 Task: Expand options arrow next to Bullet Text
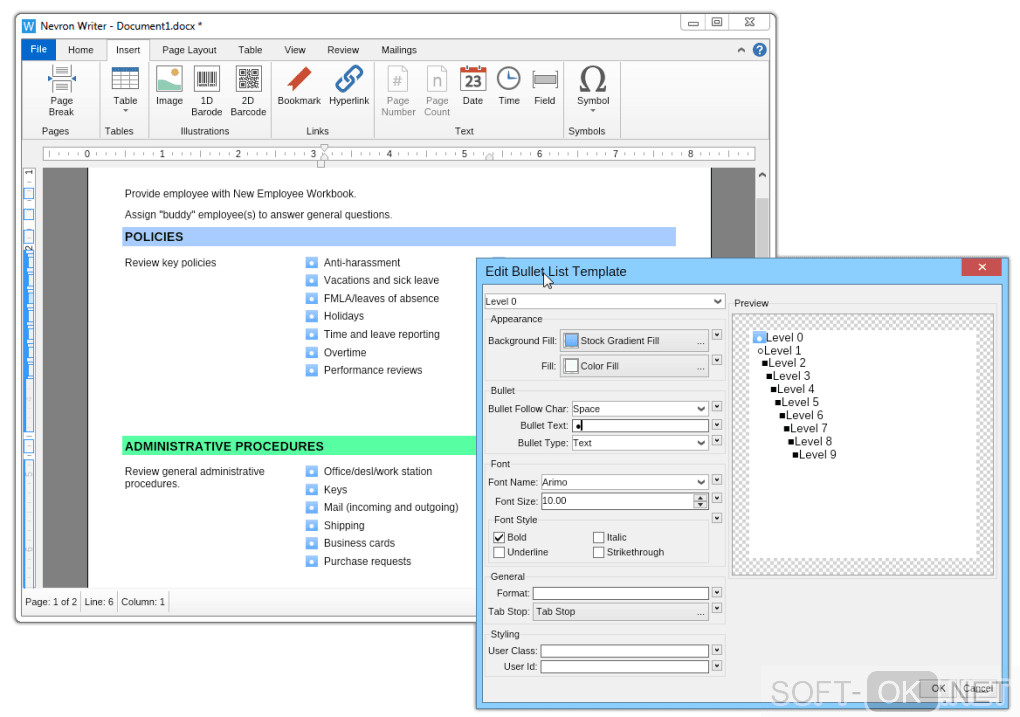pos(717,425)
